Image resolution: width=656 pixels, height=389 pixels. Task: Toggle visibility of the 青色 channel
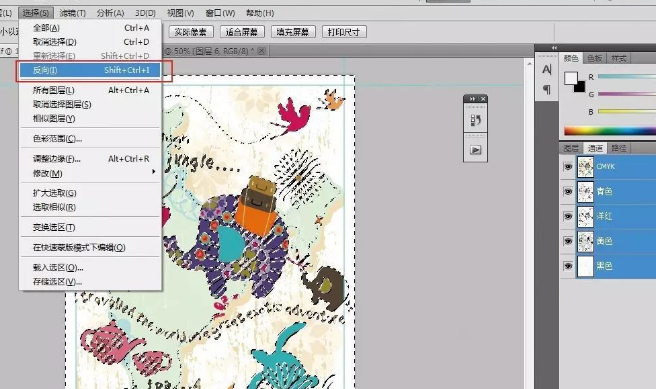(x=568, y=192)
